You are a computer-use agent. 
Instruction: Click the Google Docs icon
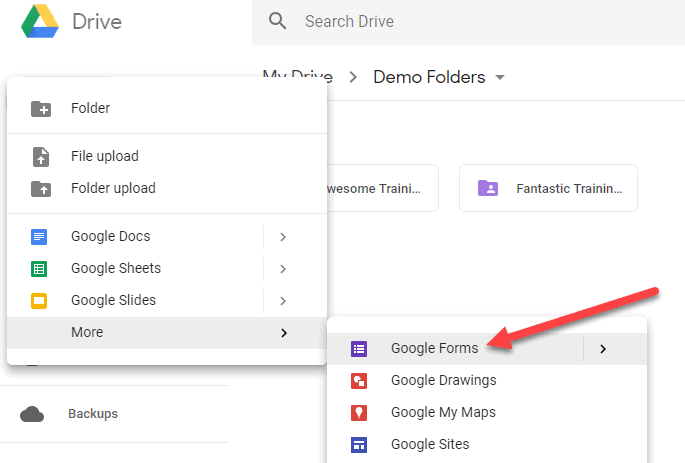pyautogui.click(x=39, y=237)
